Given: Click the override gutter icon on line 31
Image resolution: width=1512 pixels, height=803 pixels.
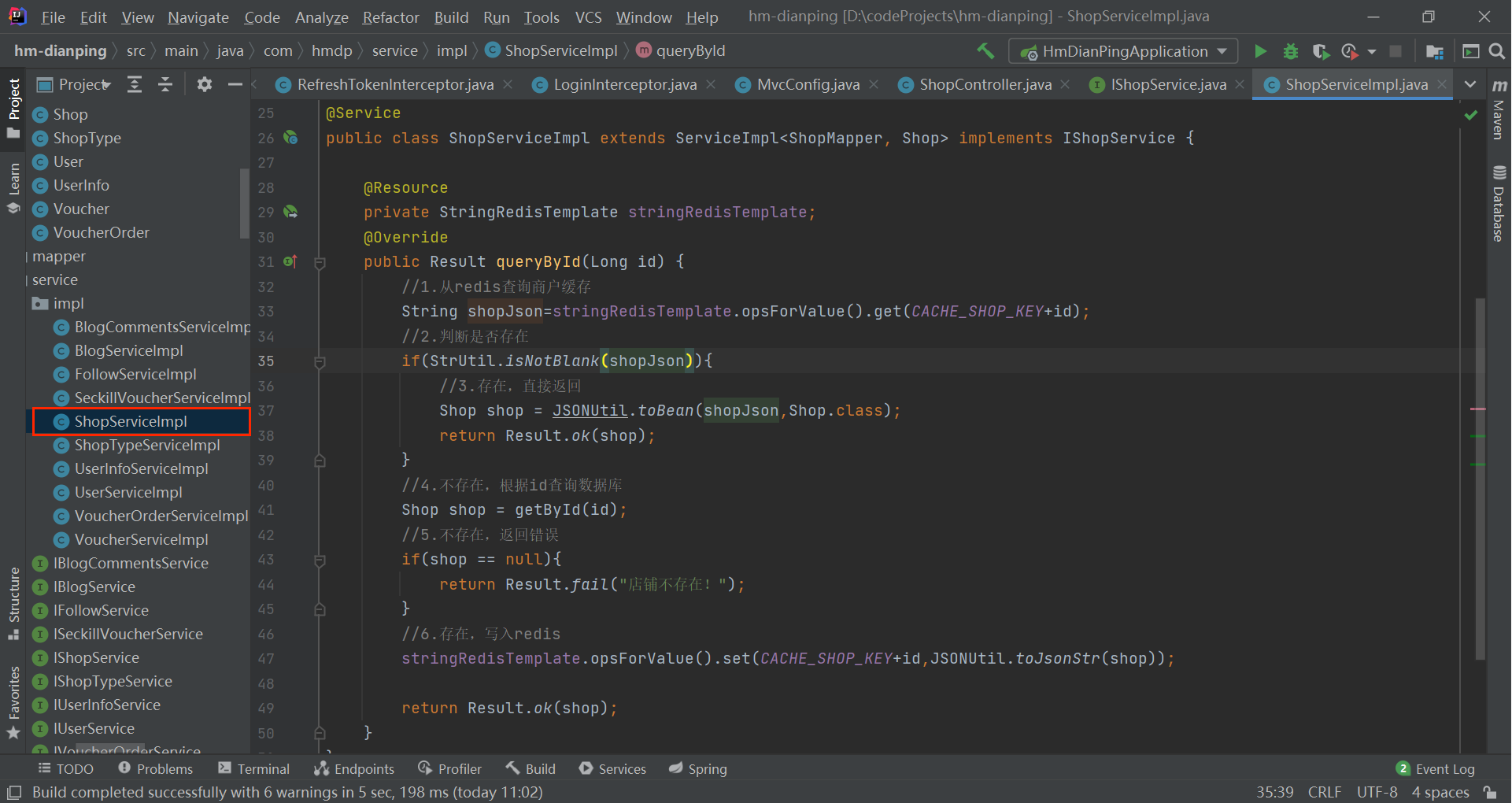Looking at the screenshot, I should (x=290, y=261).
